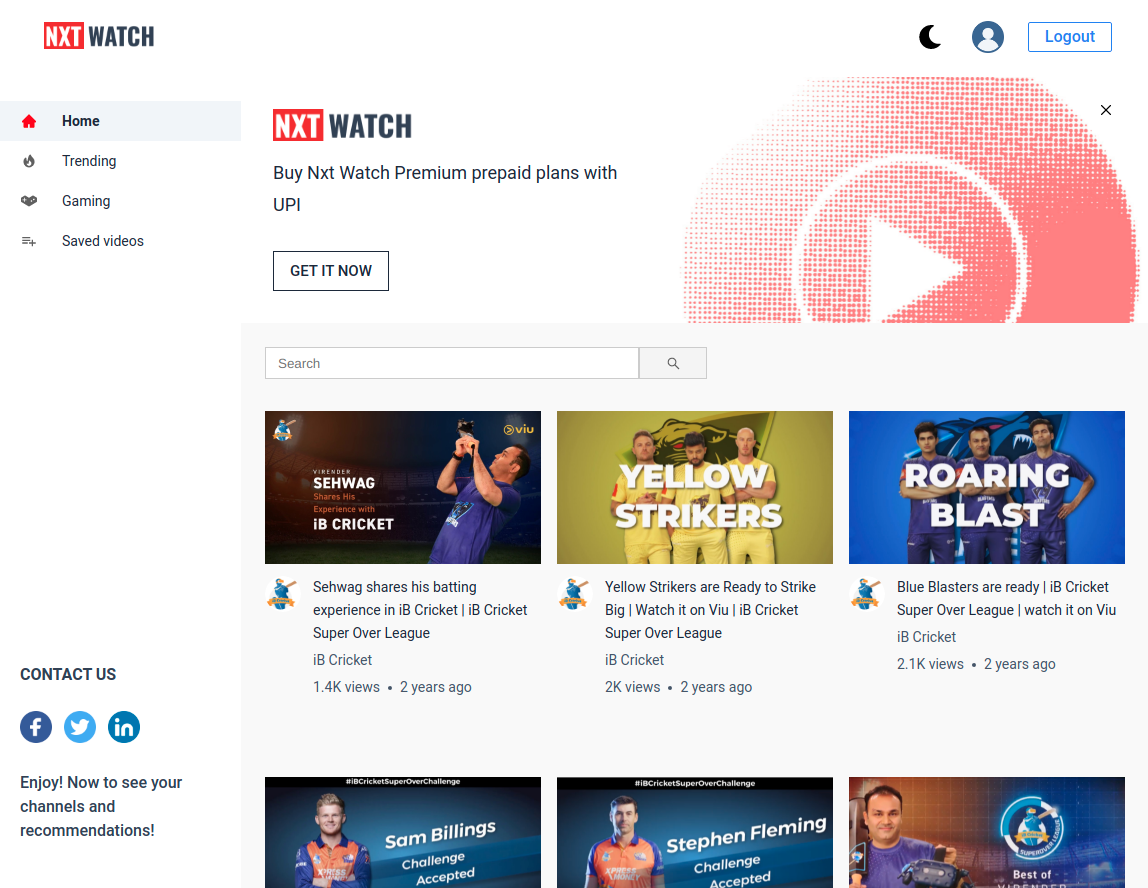Open the Stephen Fleming challenge thumbnail
The height and width of the screenshot is (888, 1148).
coord(695,832)
